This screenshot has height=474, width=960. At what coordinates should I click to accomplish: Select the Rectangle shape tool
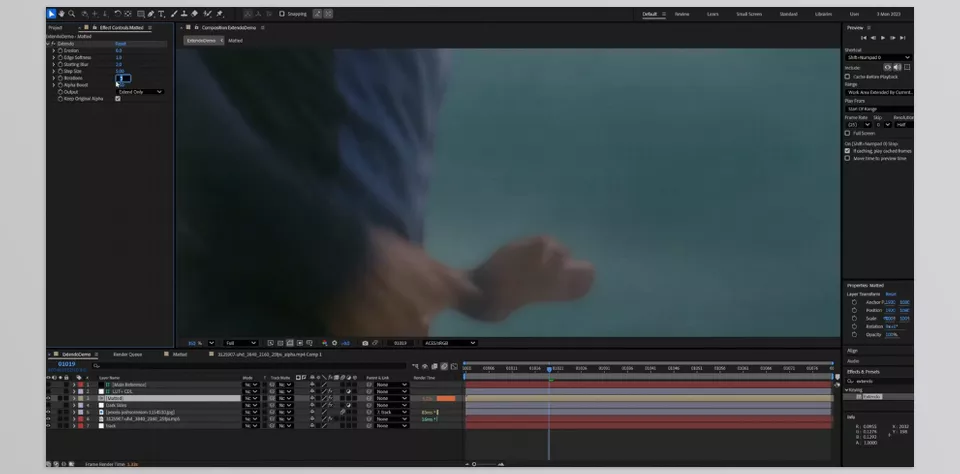click(141, 13)
